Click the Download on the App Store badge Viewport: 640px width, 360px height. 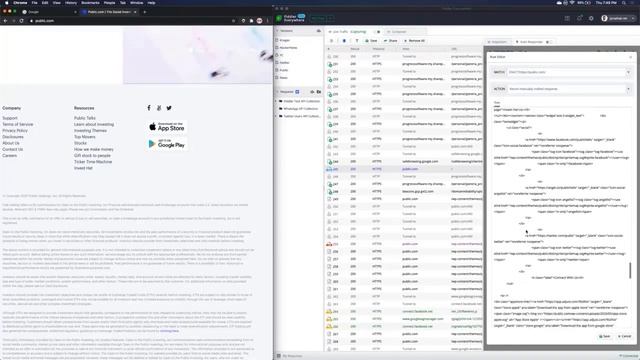(x=167, y=127)
